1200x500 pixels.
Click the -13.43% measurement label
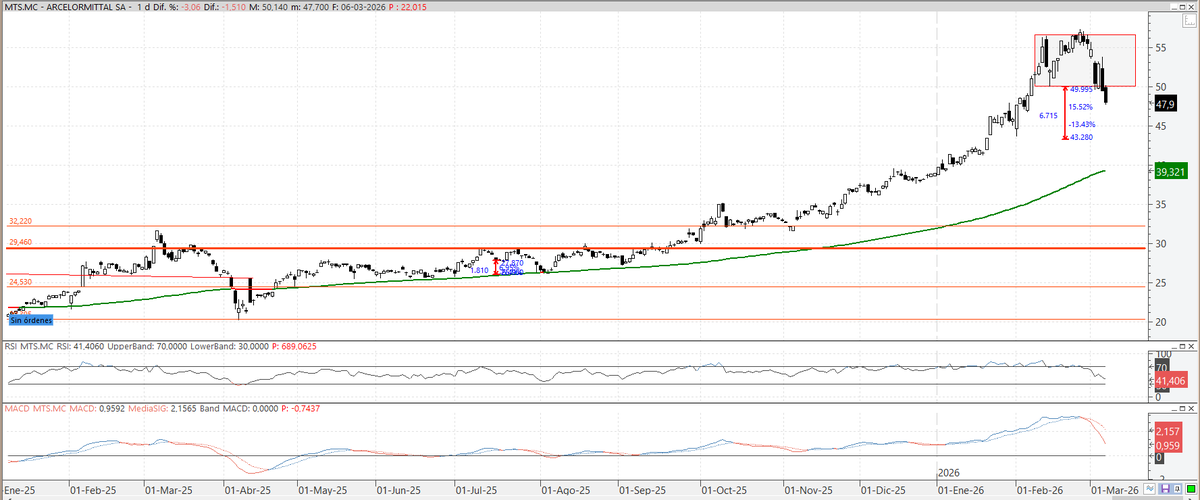[1082, 124]
